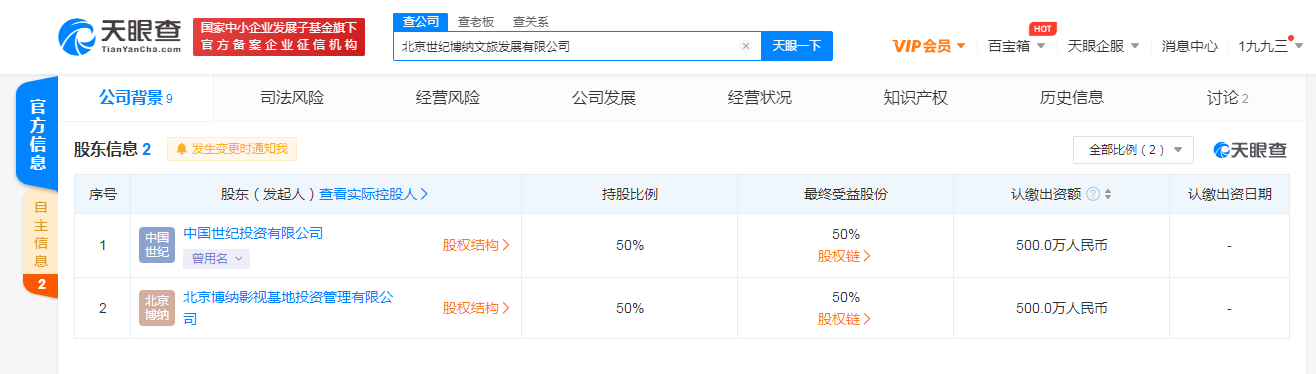Switch to the 公司发展 tab

pos(603,98)
